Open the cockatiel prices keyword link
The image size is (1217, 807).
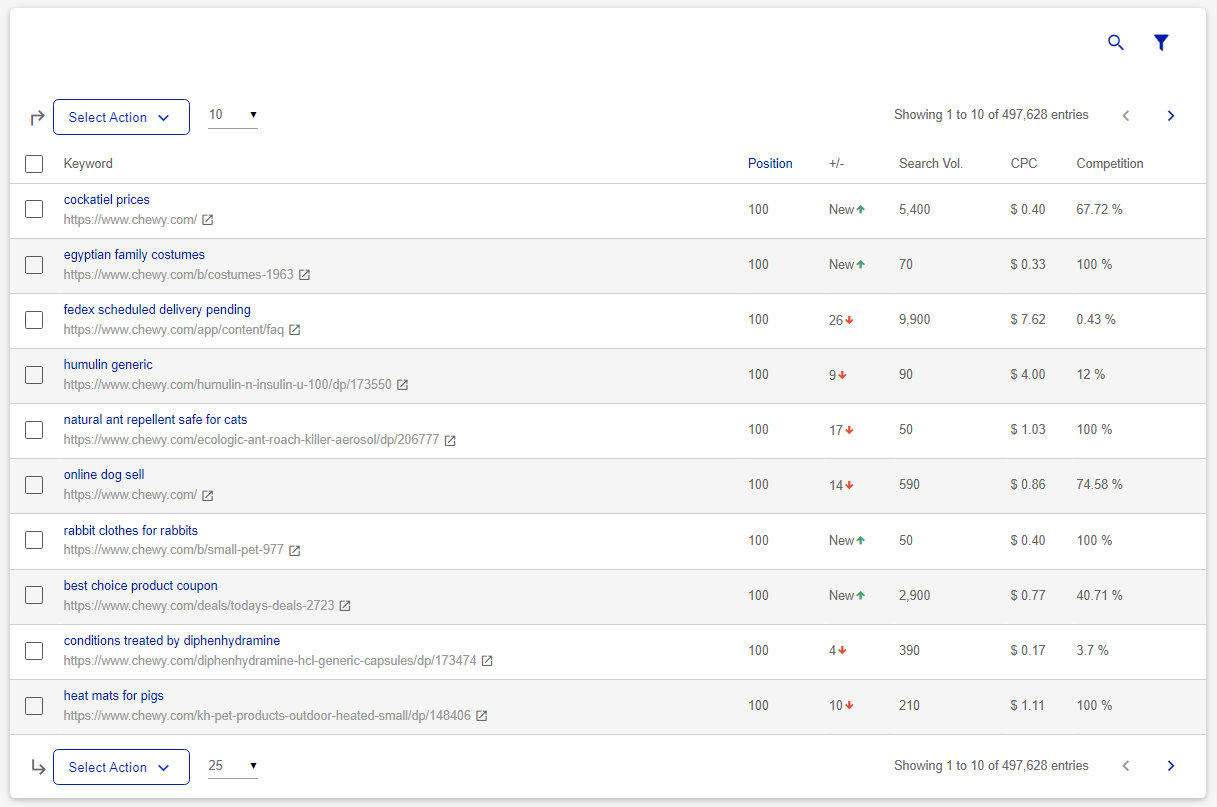click(x=106, y=199)
